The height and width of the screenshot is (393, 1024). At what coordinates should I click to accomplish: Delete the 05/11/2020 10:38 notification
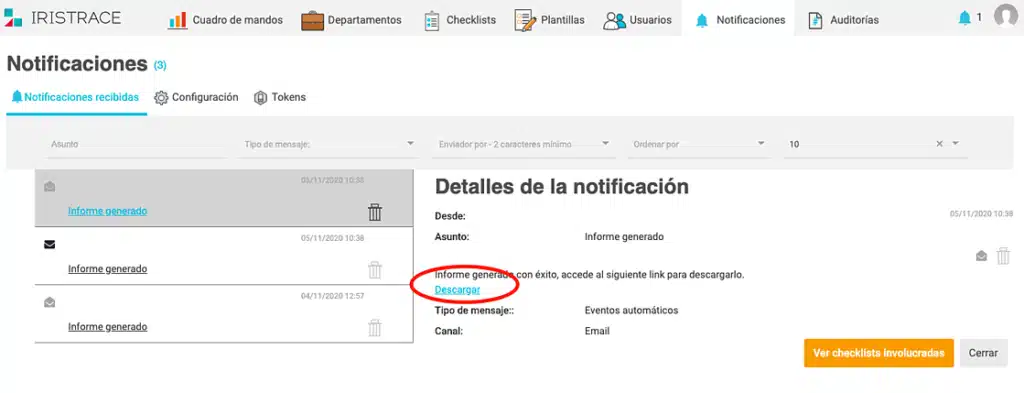tap(375, 270)
